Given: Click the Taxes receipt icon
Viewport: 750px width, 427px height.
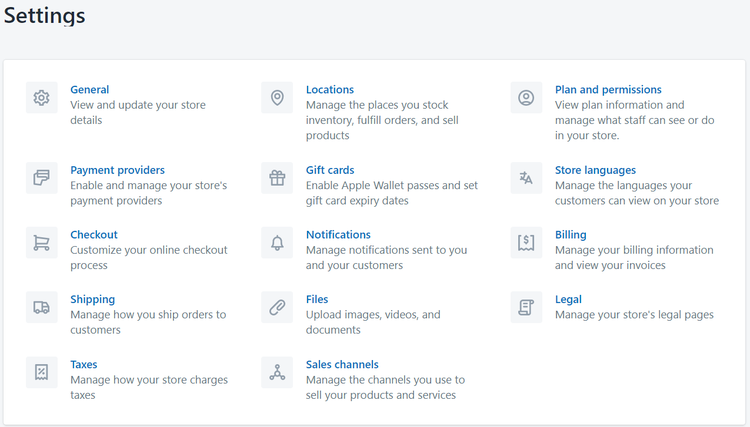Looking at the screenshot, I should pyautogui.click(x=41, y=373).
